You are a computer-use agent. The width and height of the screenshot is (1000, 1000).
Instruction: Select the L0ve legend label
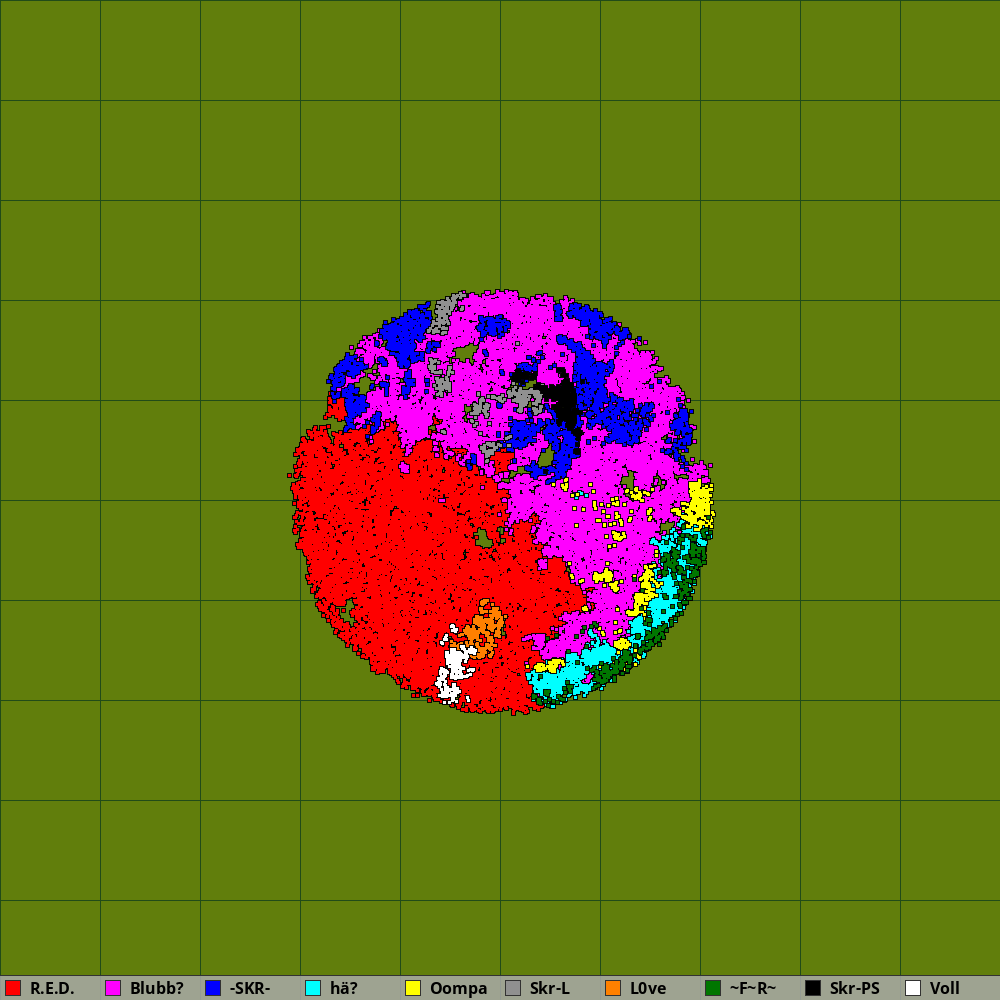(x=648, y=989)
